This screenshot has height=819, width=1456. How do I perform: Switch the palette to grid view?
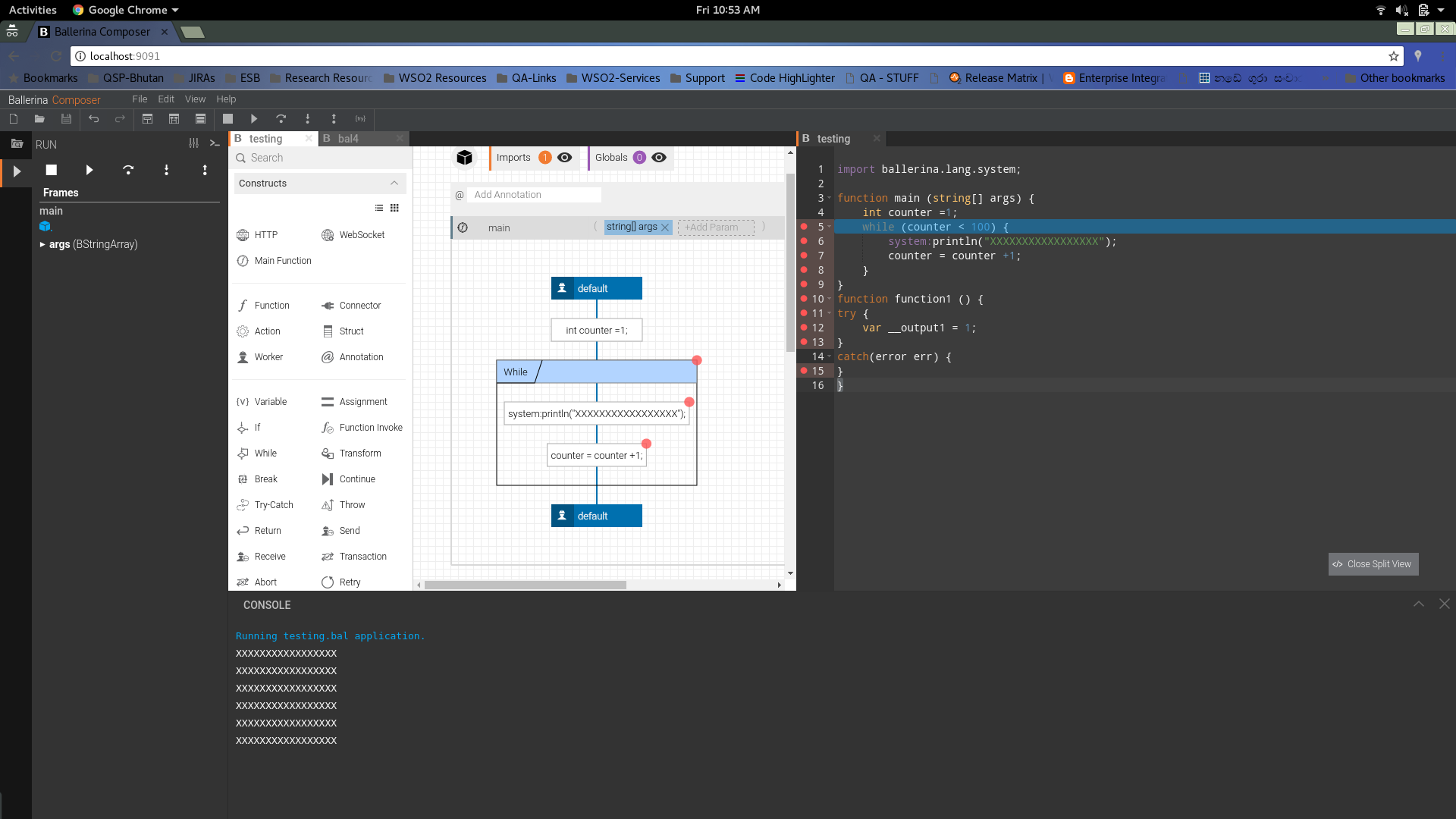click(394, 209)
